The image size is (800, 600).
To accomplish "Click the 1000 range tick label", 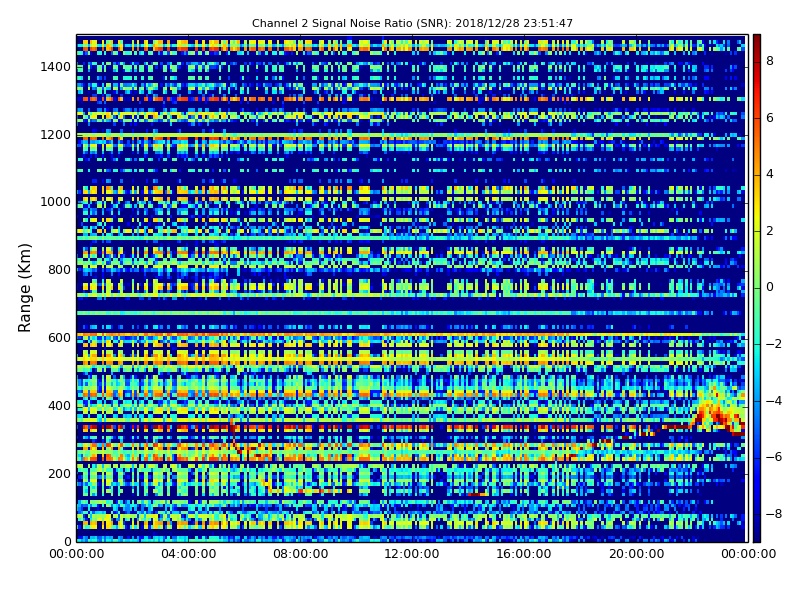I will point(56,202).
